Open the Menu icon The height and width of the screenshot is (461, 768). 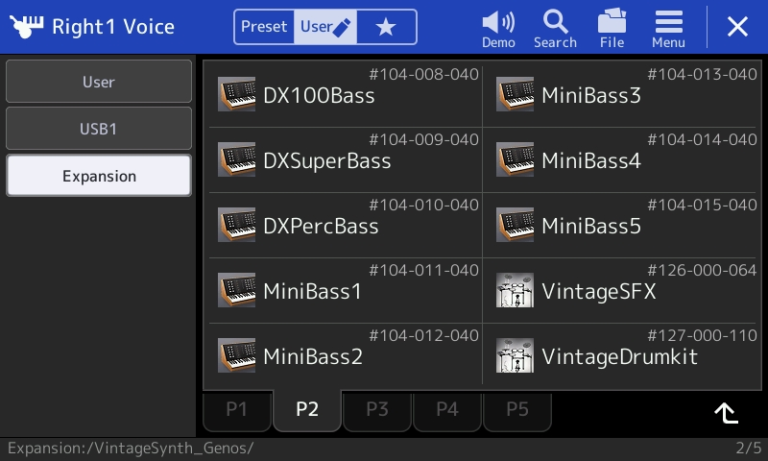coord(669,29)
